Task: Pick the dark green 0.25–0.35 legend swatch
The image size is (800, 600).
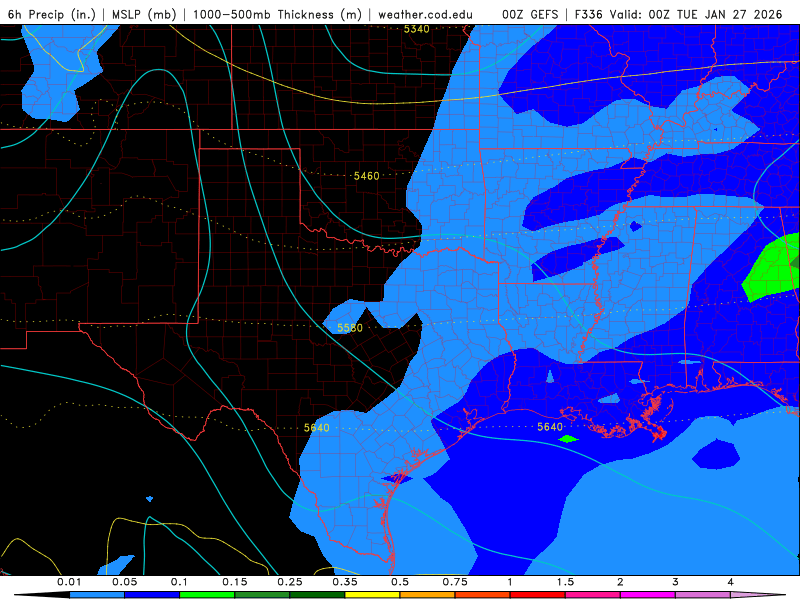Action: tap(317, 595)
